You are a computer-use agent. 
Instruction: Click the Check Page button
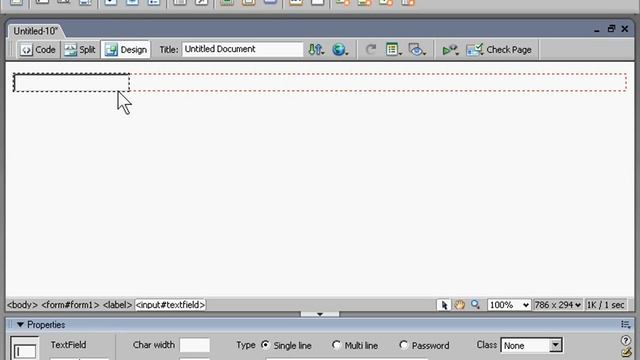coord(499,50)
